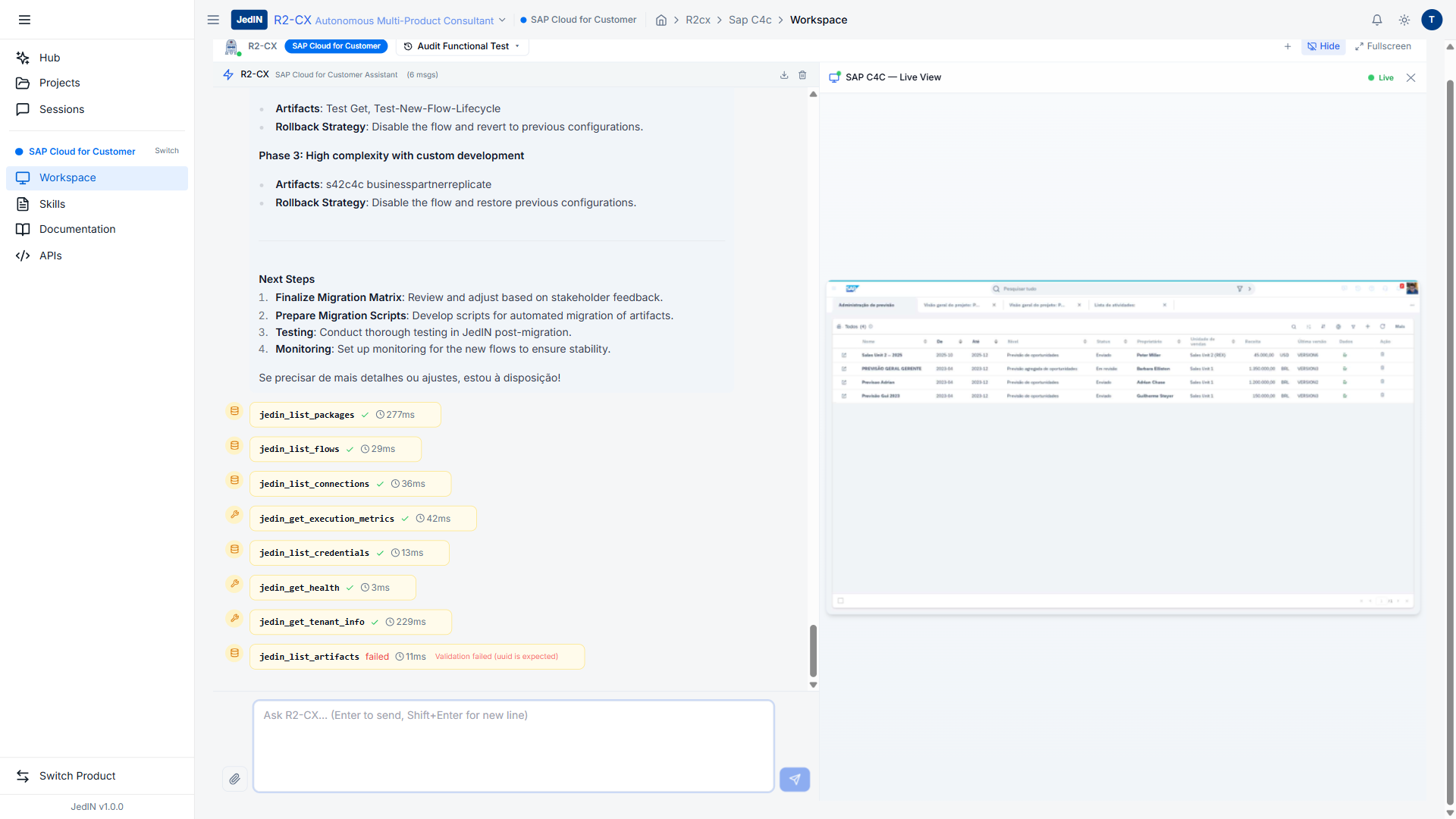Click the paperclip attach file icon

[234, 779]
